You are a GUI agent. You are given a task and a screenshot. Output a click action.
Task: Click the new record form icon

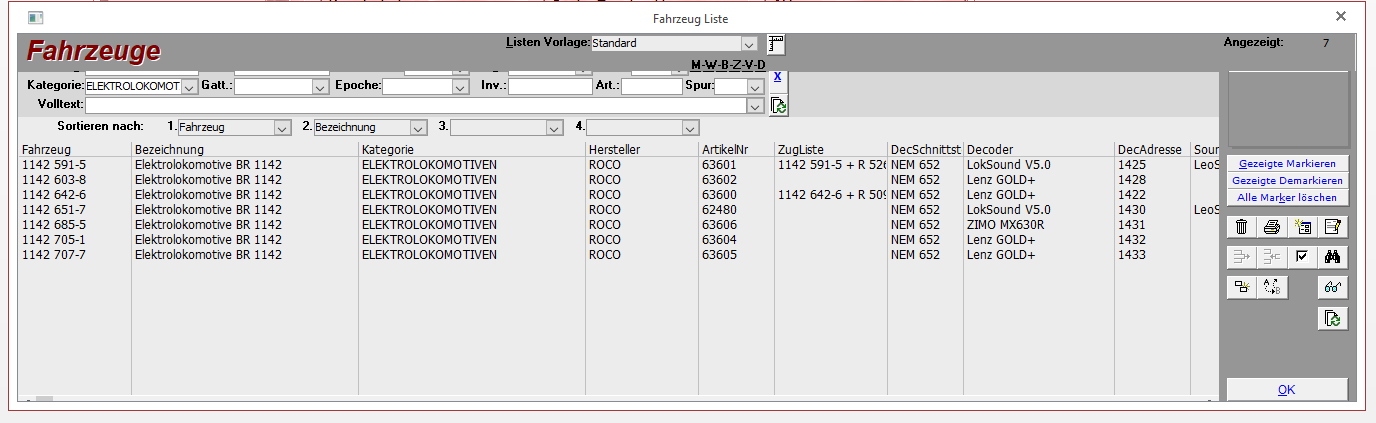pyautogui.click(x=1302, y=227)
